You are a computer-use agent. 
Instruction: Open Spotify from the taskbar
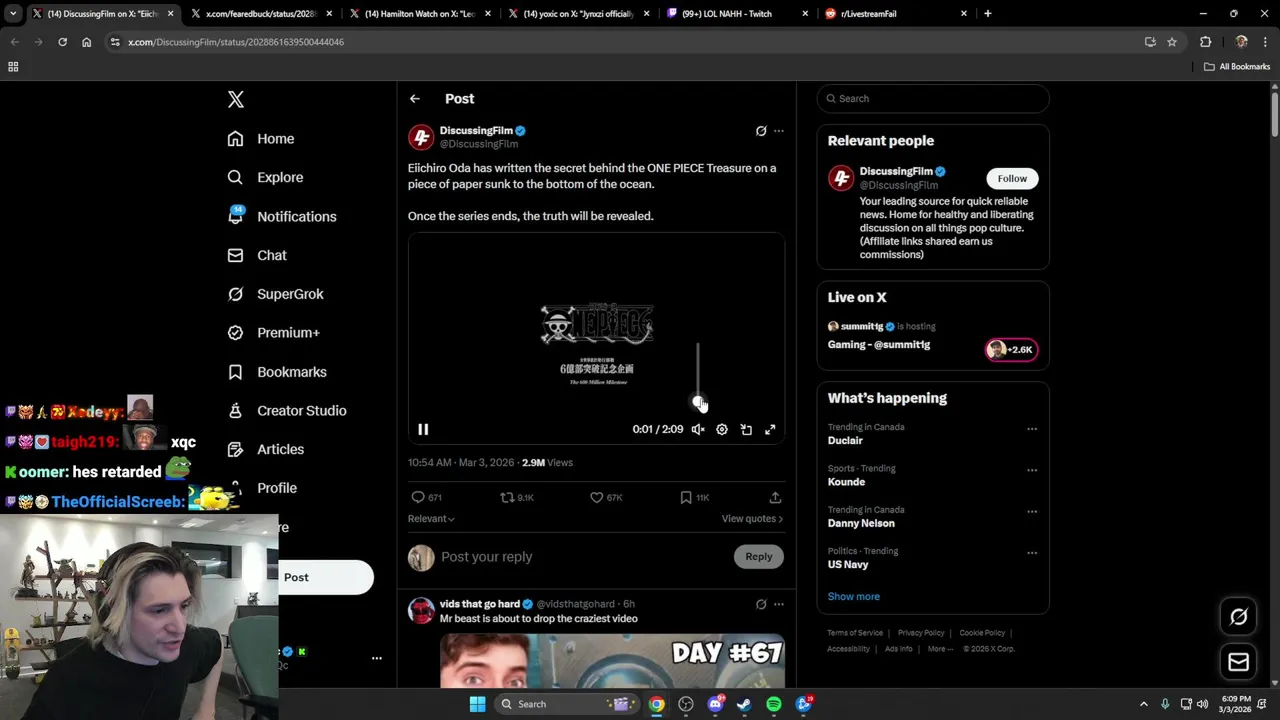click(774, 704)
